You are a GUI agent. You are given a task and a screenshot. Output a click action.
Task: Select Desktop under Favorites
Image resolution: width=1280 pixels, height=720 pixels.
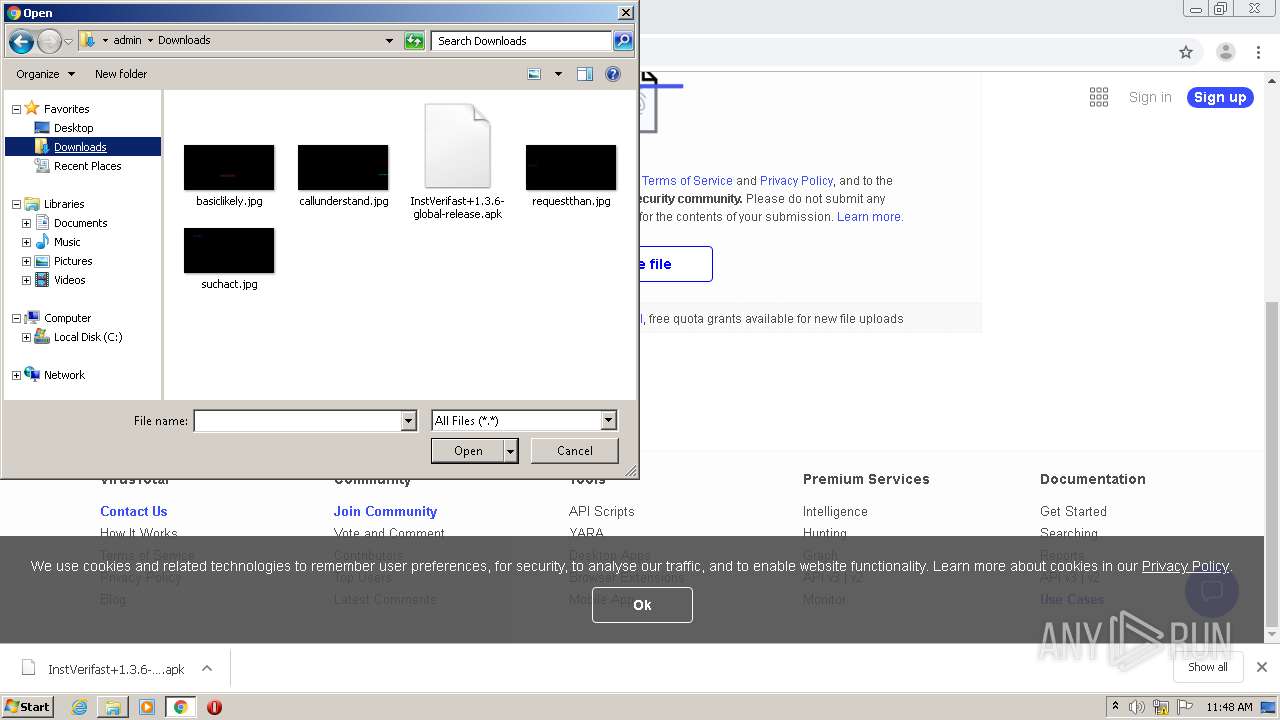coord(73,128)
